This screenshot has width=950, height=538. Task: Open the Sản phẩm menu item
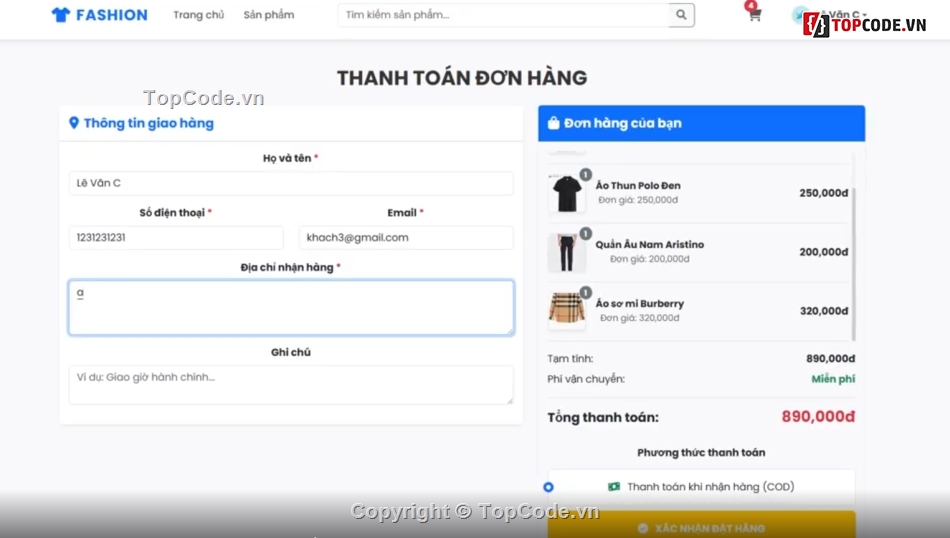coord(269,15)
